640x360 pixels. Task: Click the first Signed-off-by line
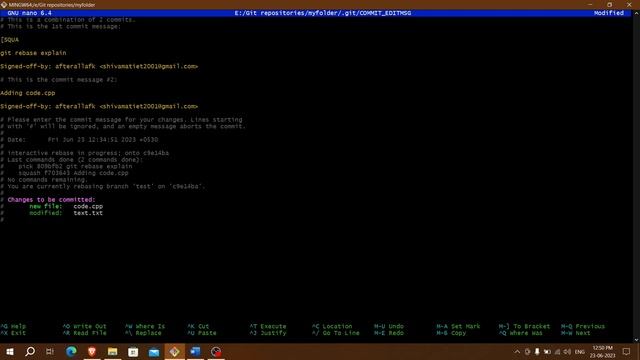click(99, 66)
